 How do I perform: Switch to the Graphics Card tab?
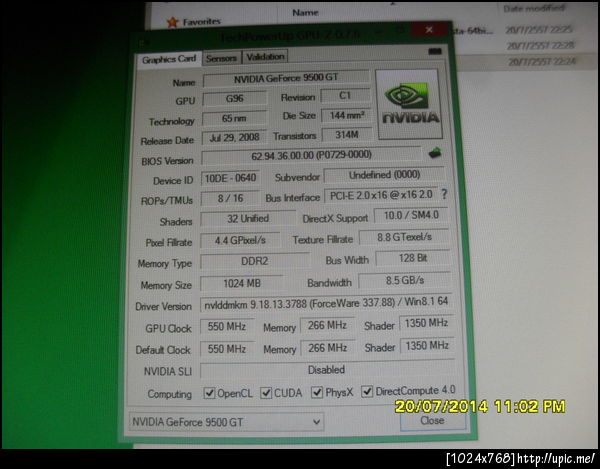tap(169, 60)
